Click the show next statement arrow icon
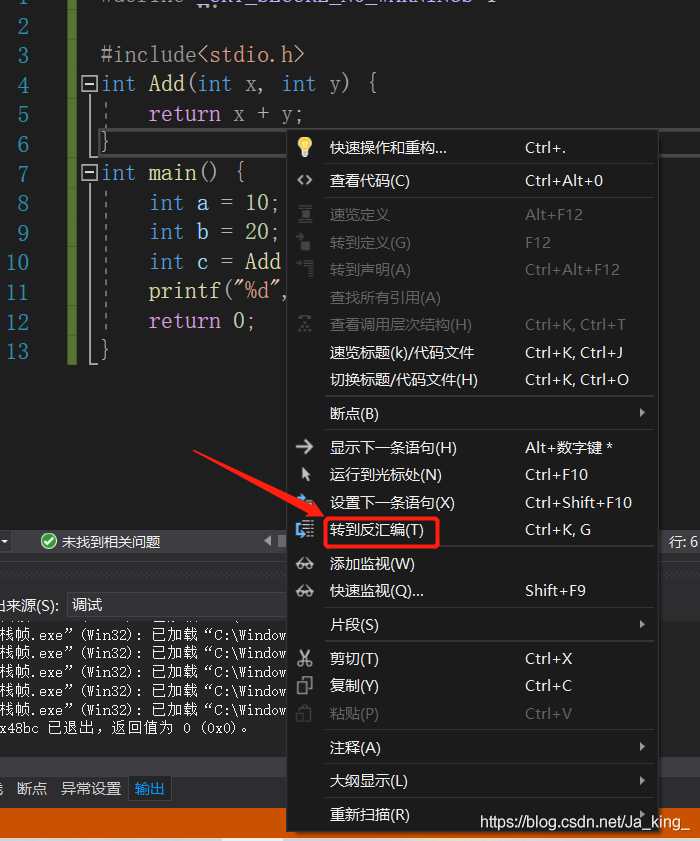Screen dimensions: 700x841 tap(305, 447)
